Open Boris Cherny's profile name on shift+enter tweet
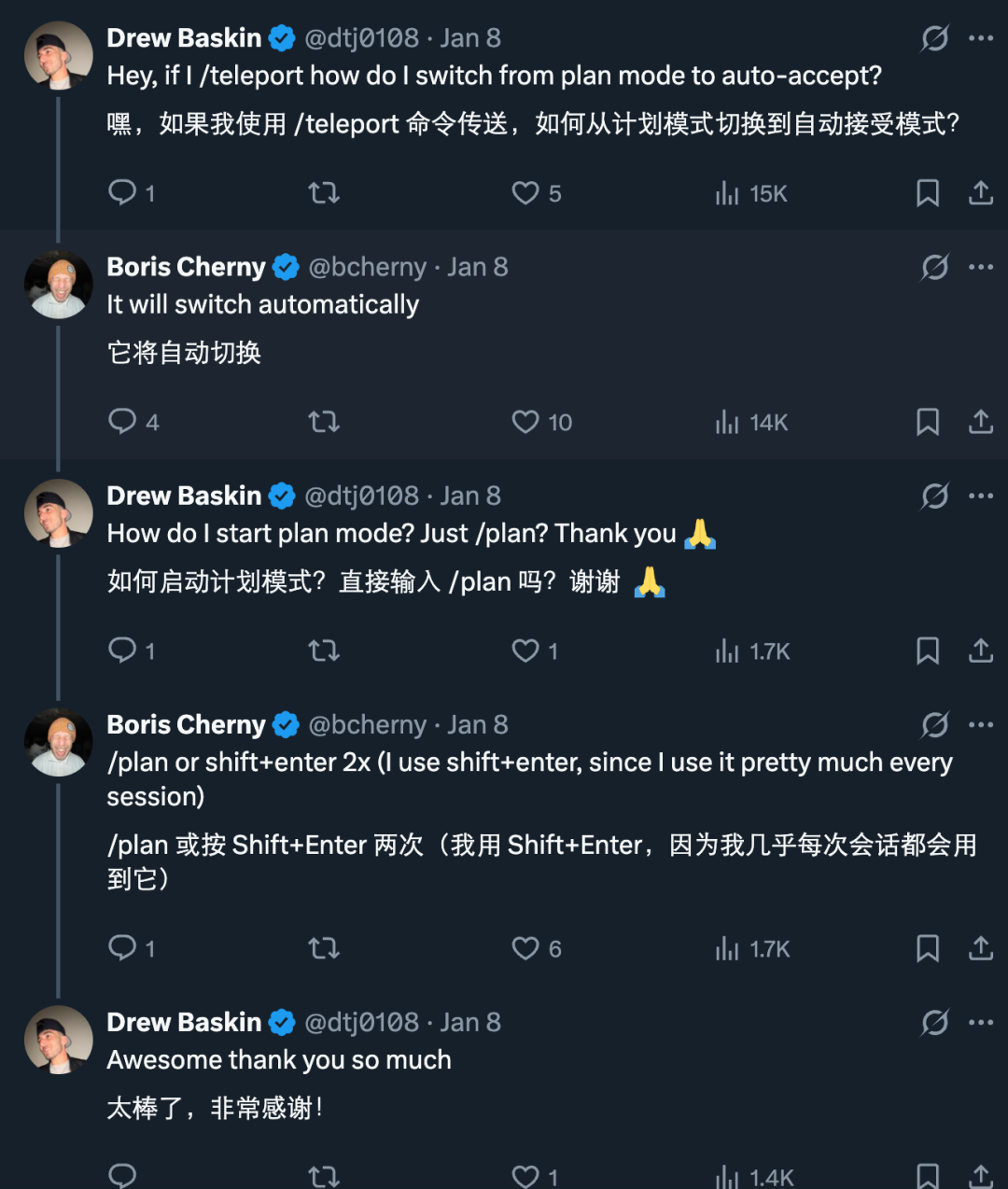This screenshot has width=1008, height=1189. (x=186, y=724)
